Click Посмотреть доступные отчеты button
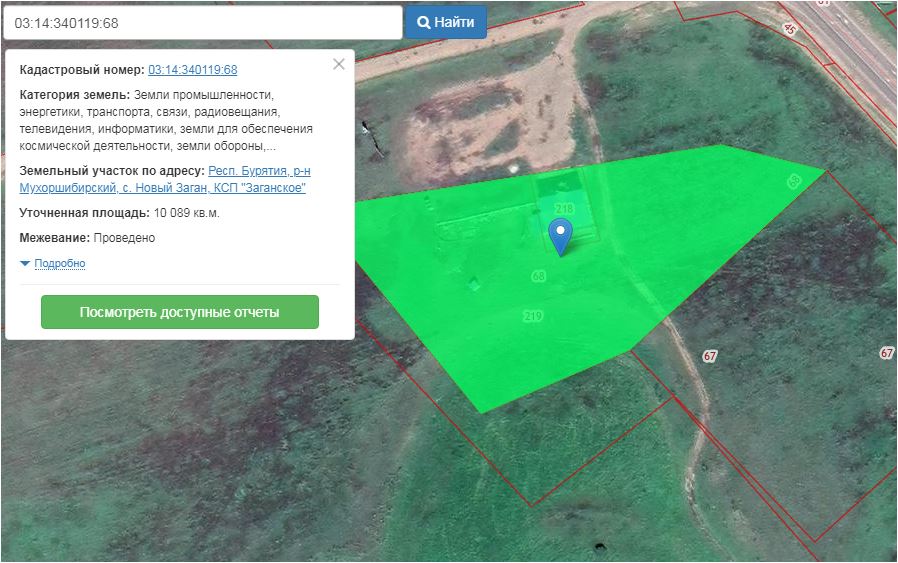The image size is (898, 563). coord(179,312)
